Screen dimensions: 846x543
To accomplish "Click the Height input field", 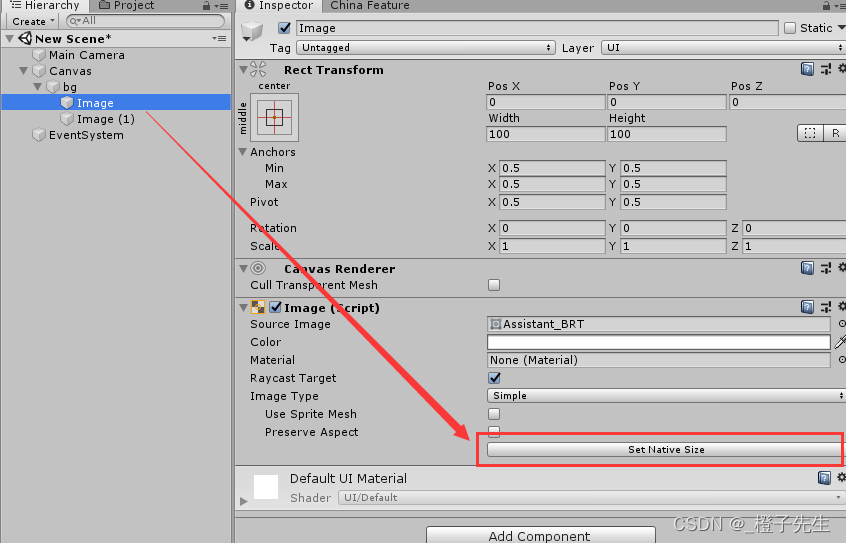I will (666, 134).
